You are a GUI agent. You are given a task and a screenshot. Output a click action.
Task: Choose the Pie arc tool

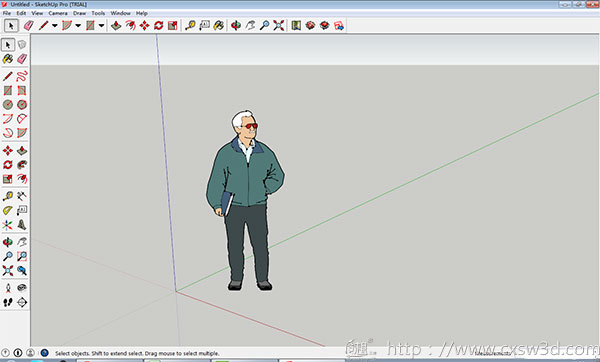tap(22, 133)
